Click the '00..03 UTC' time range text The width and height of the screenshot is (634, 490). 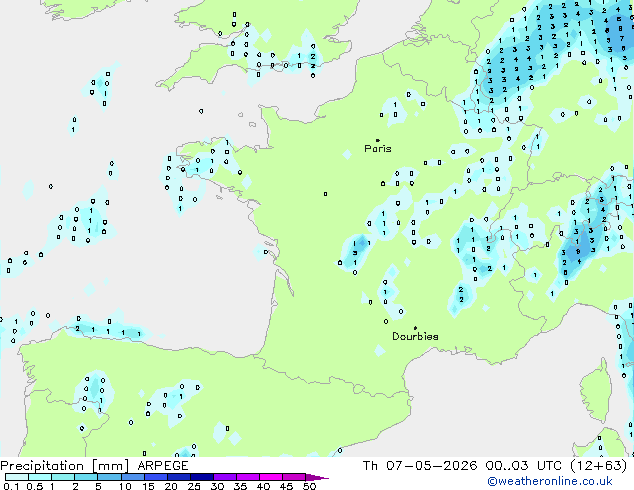point(524,466)
